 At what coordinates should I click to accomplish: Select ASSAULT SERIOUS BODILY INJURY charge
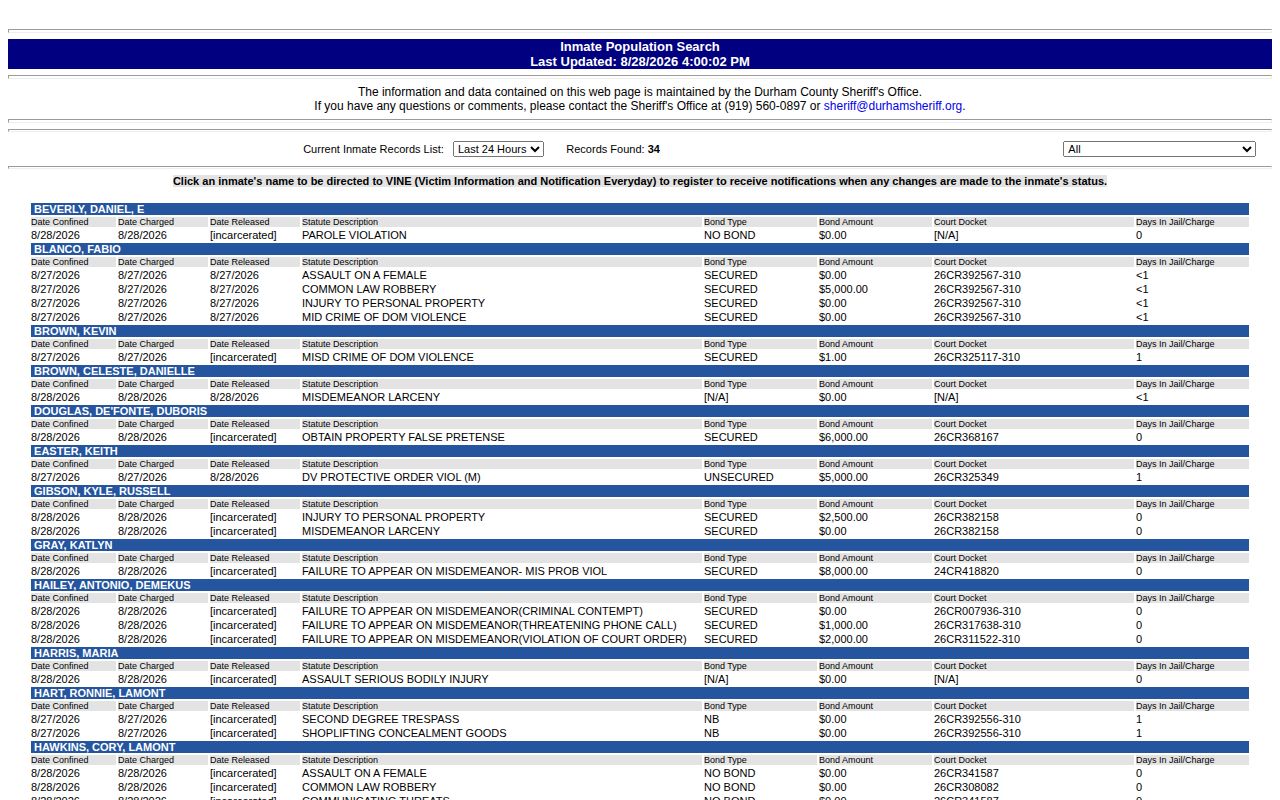(395, 679)
